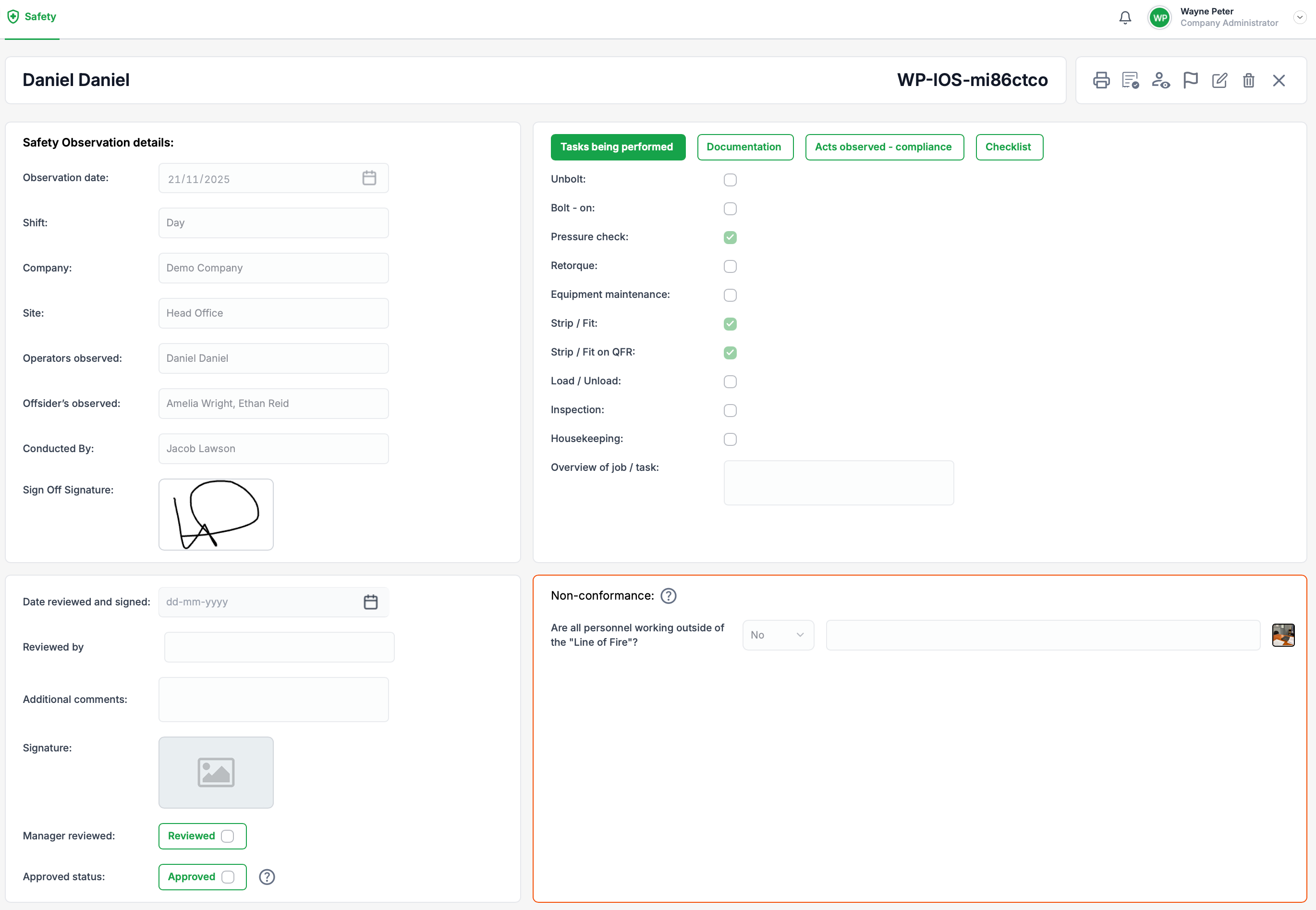This screenshot has width=1316, height=910.
Task: Click the edit pencil icon
Action: 1219,80
